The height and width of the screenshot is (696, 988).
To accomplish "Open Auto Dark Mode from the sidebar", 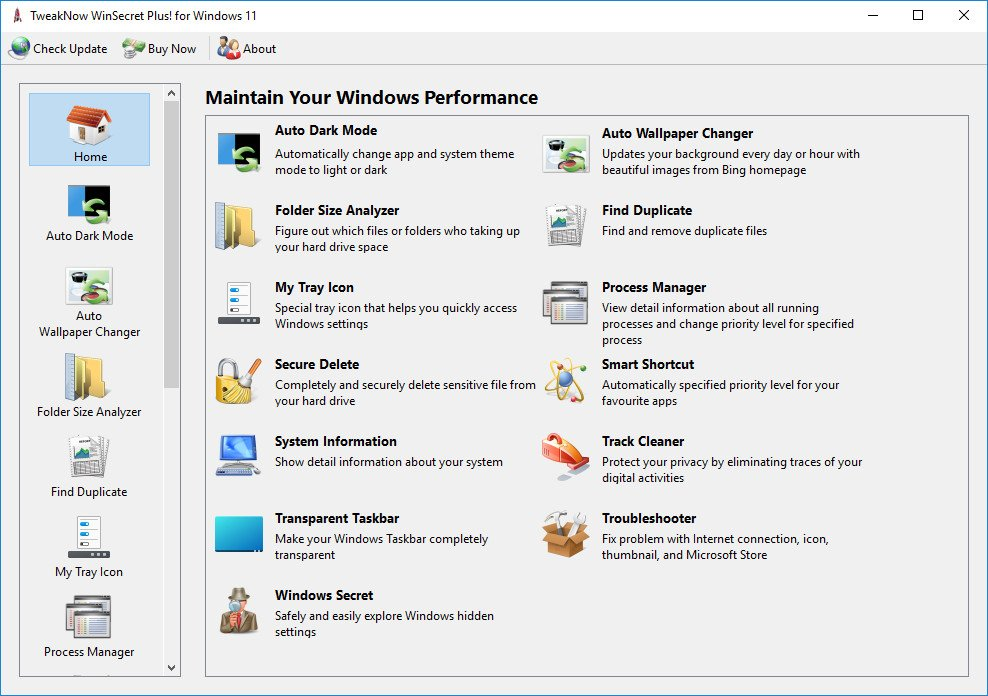I will (88, 205).
